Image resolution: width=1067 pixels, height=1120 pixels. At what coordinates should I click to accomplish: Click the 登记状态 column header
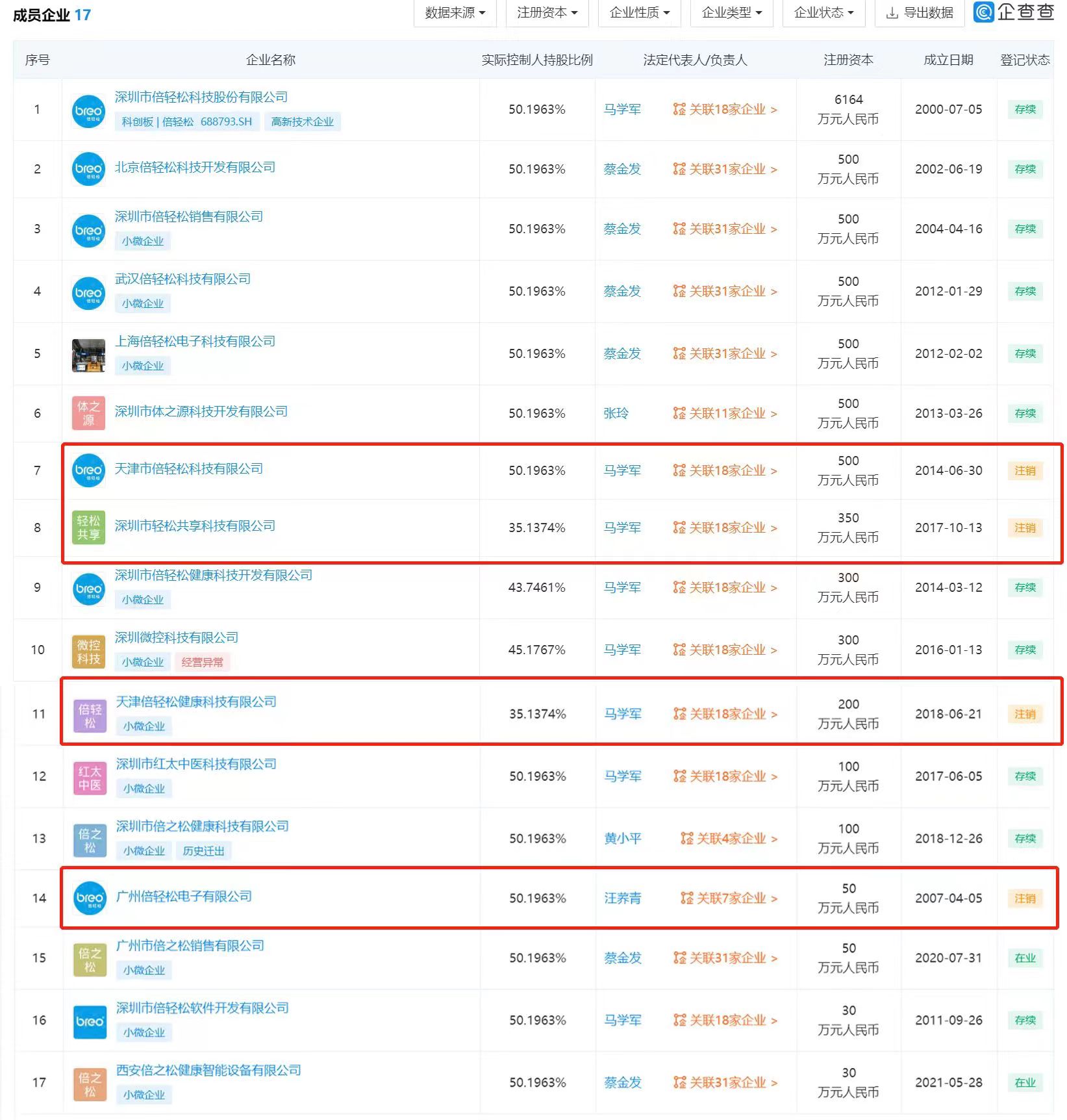1025,60
